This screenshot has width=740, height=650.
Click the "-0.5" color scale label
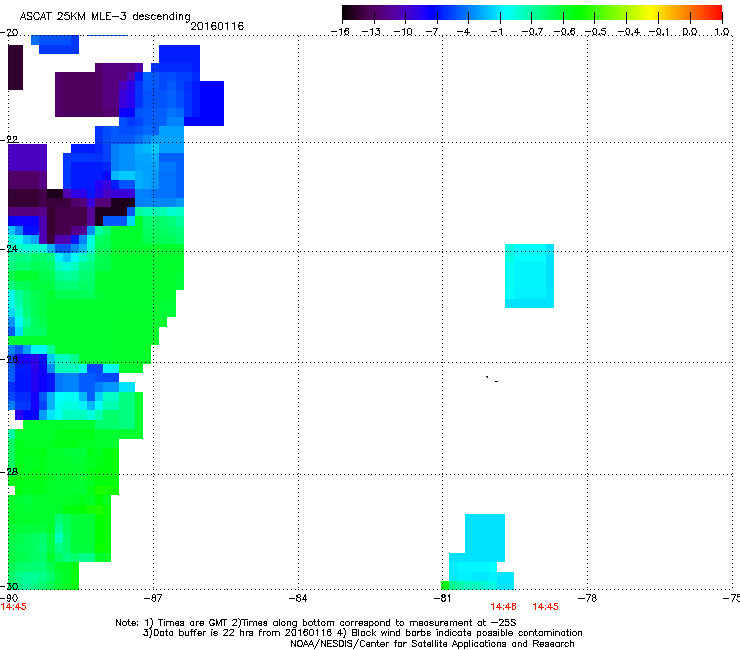coord(595,32)
